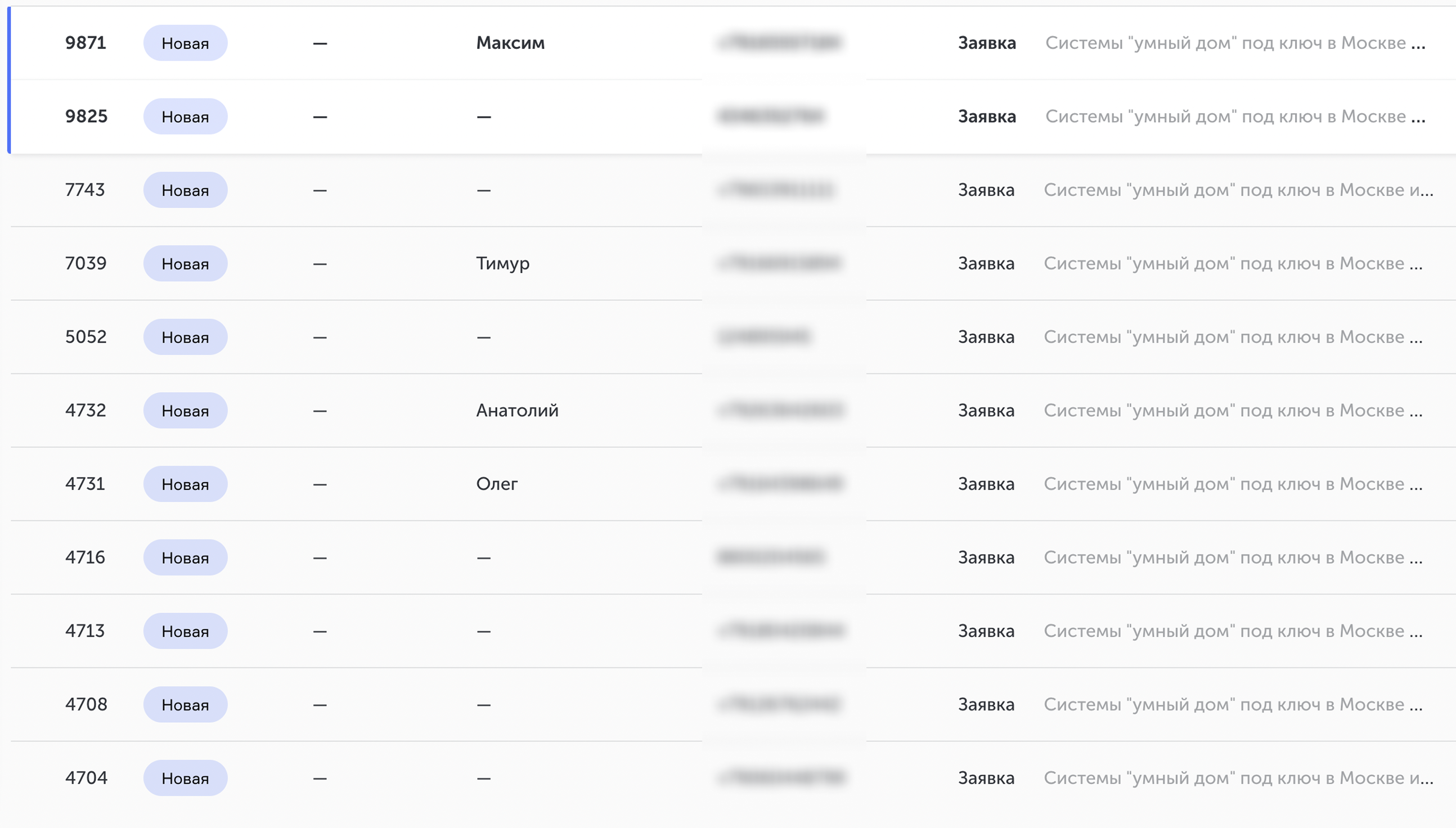
Task: Select the Максим name in row 9871
Action: pos(510,43)
